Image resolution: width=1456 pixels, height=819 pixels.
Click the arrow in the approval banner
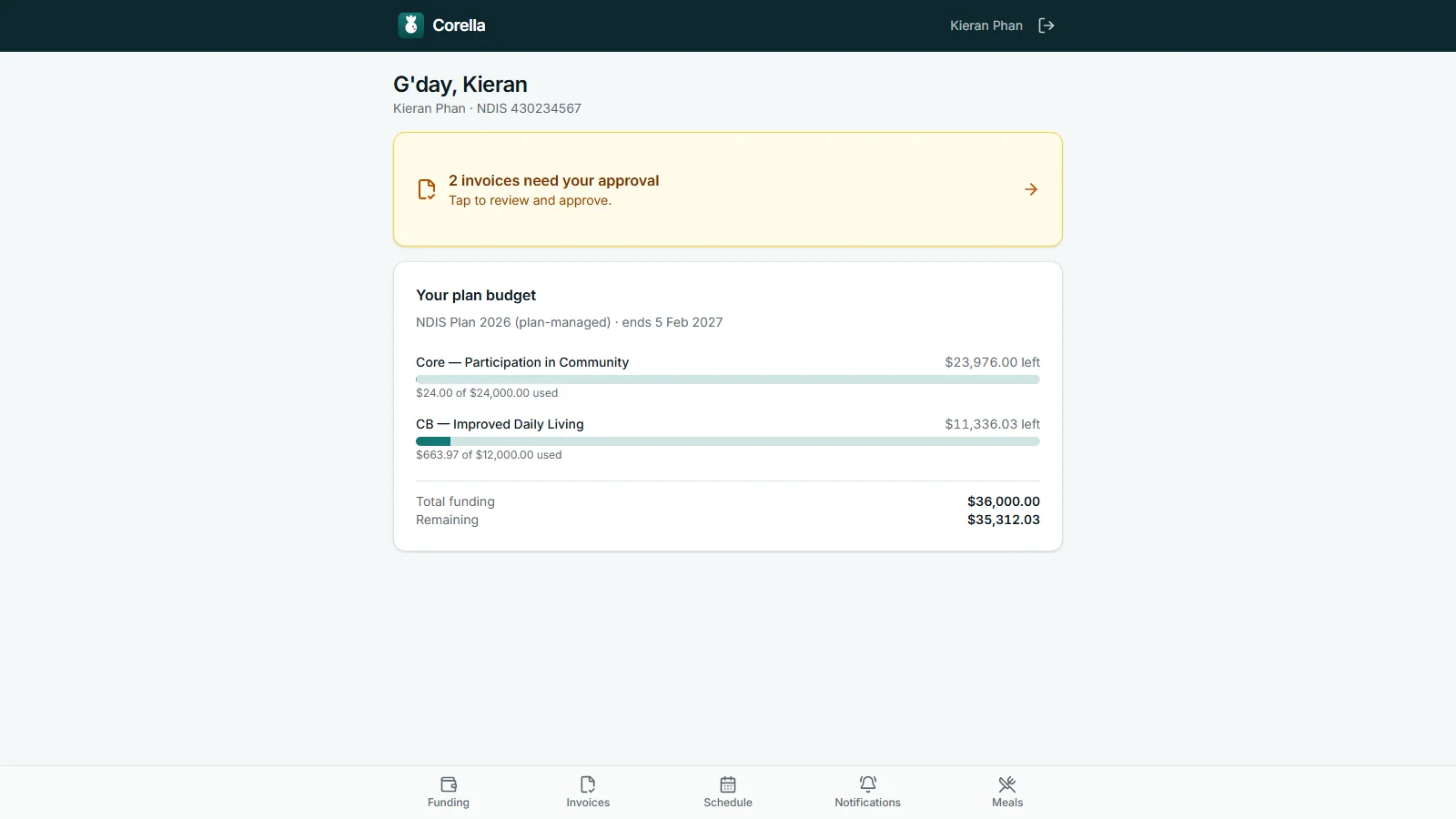click(x=1031, y=189)
